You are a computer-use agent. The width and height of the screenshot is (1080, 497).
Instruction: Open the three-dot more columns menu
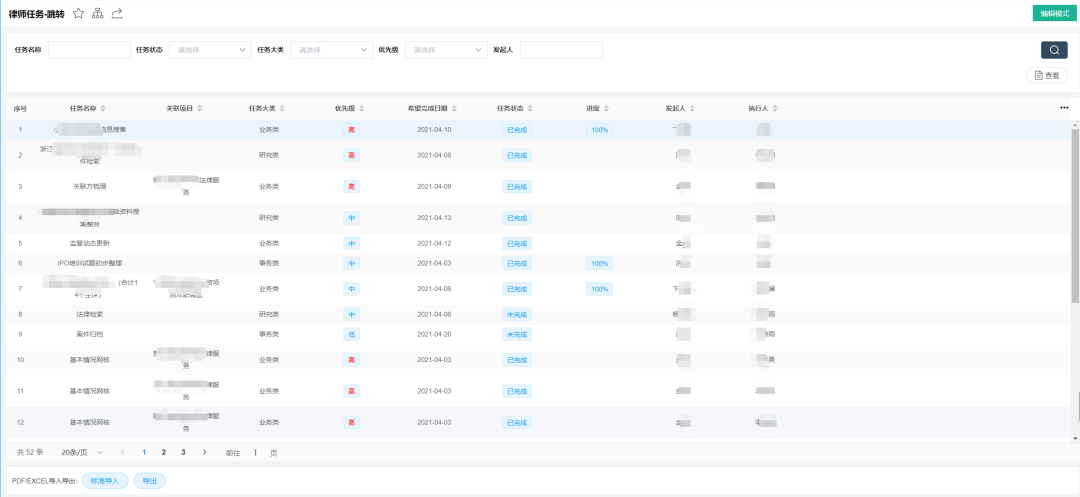pyautogui.click(x=1064, y=108)
